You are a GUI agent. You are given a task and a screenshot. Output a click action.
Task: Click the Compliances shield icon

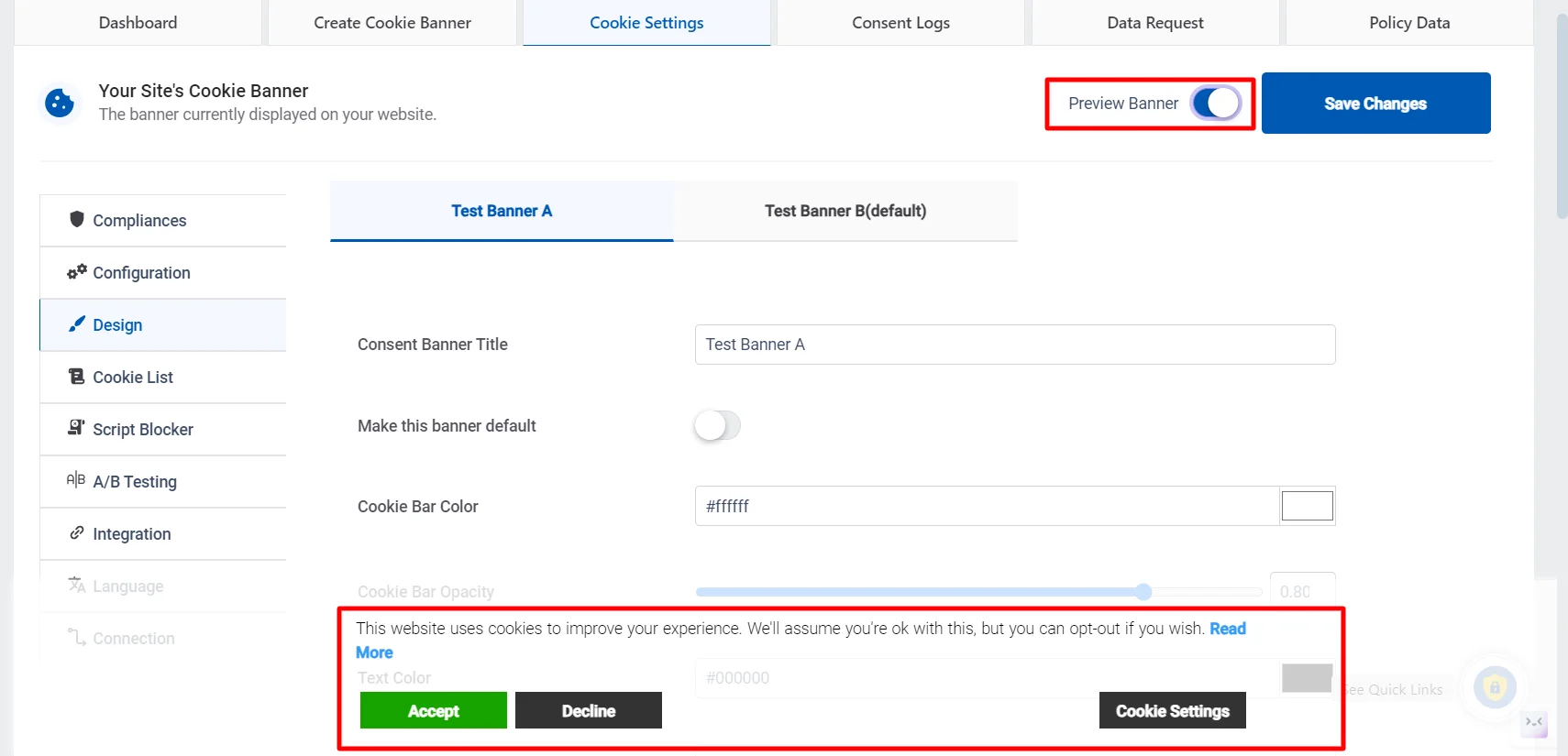point(77,219)
